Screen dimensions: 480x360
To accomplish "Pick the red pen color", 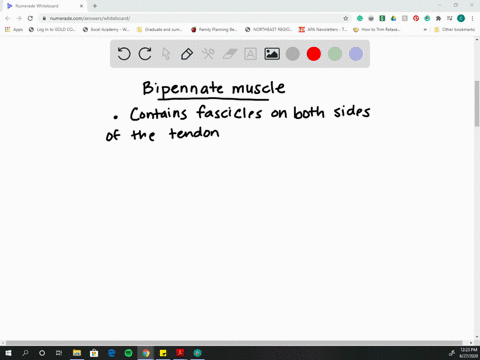I will point(314,54).
